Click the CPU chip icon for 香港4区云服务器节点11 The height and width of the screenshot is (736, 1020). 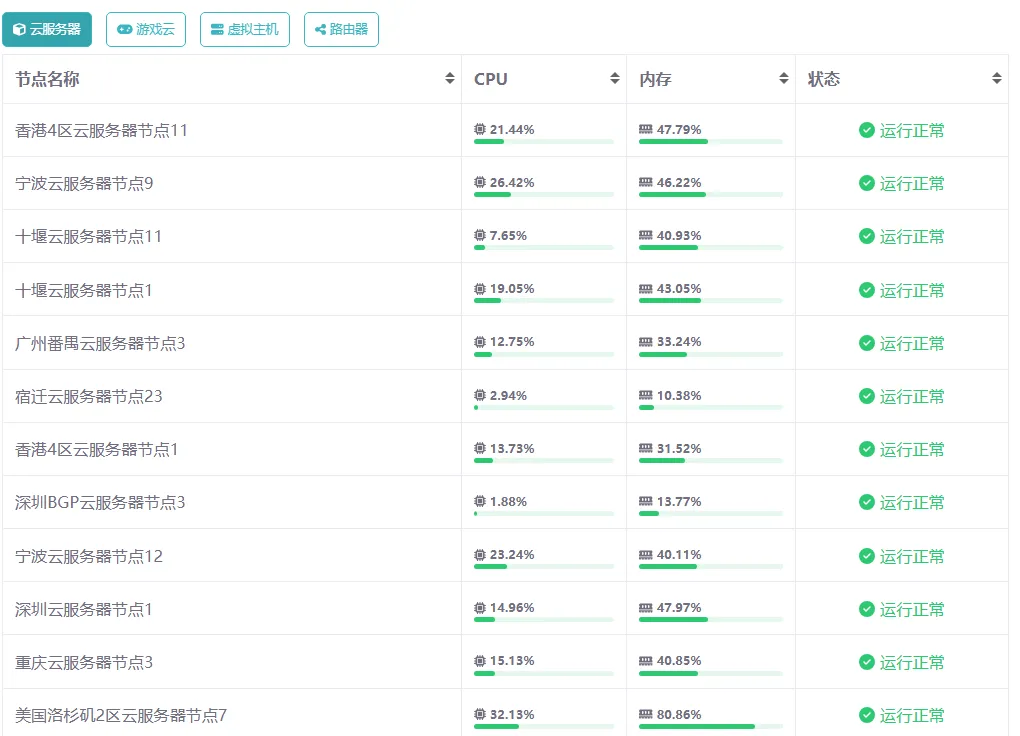[x=480, y=130]
